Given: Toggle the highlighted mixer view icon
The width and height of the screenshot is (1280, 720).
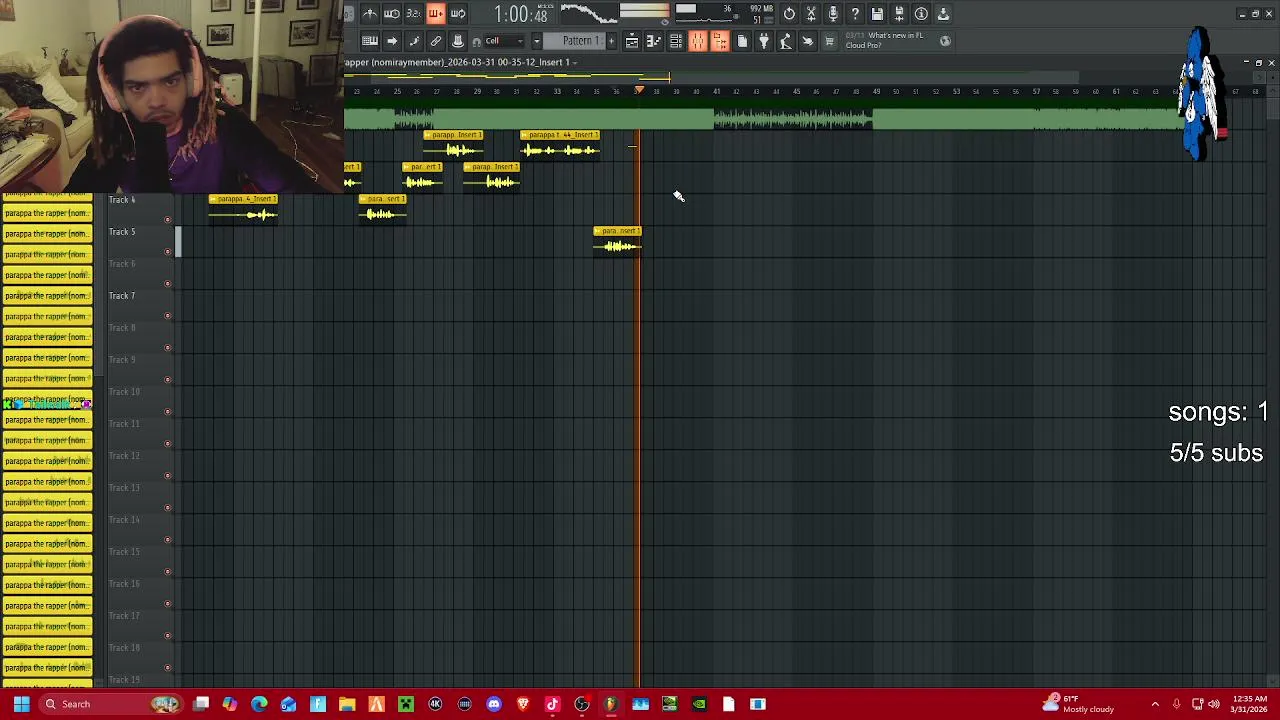Looking at the screenshot, I should [x=698, y=41].
